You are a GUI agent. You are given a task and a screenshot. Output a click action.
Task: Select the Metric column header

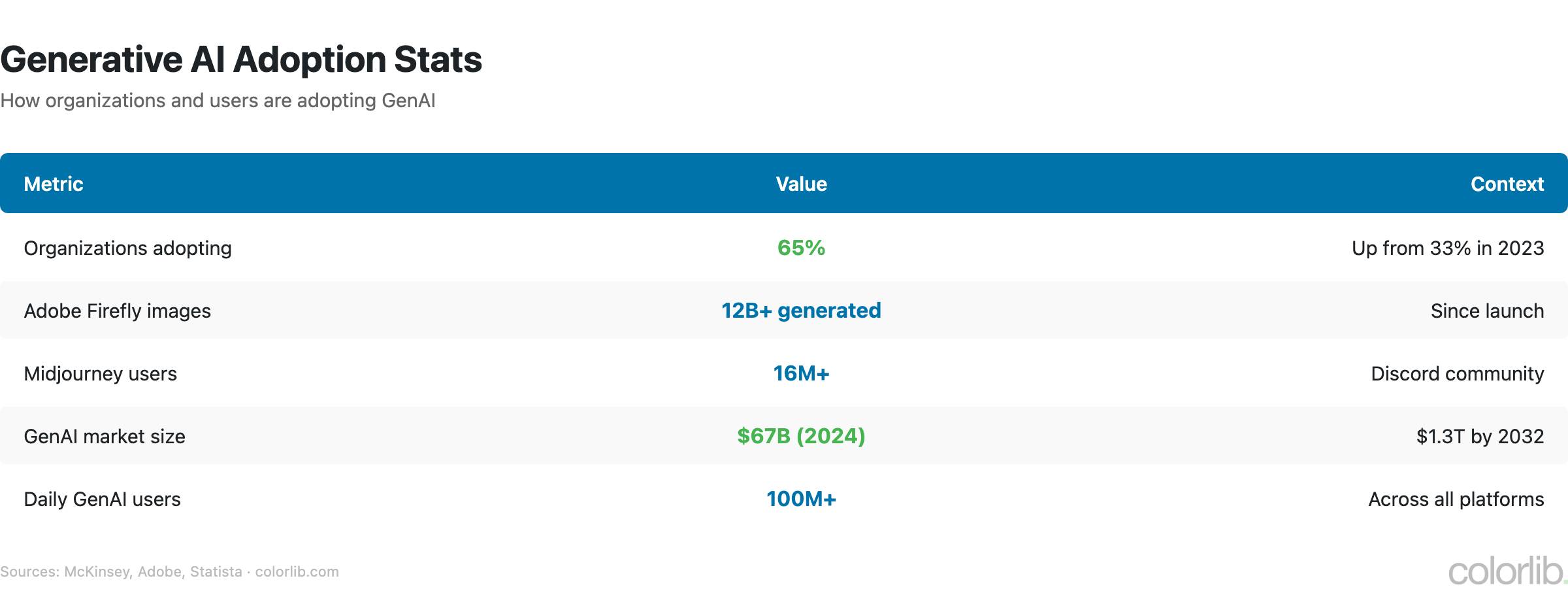(x=54, y=184)
